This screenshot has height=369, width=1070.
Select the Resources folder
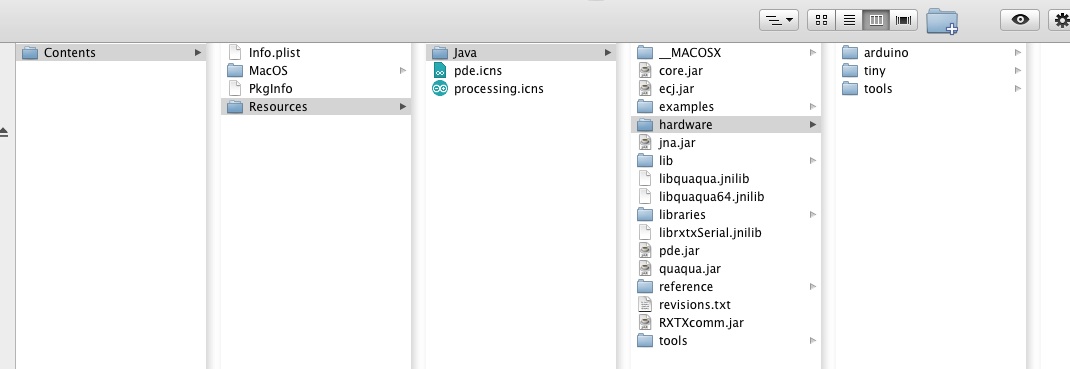click(316, 106)
